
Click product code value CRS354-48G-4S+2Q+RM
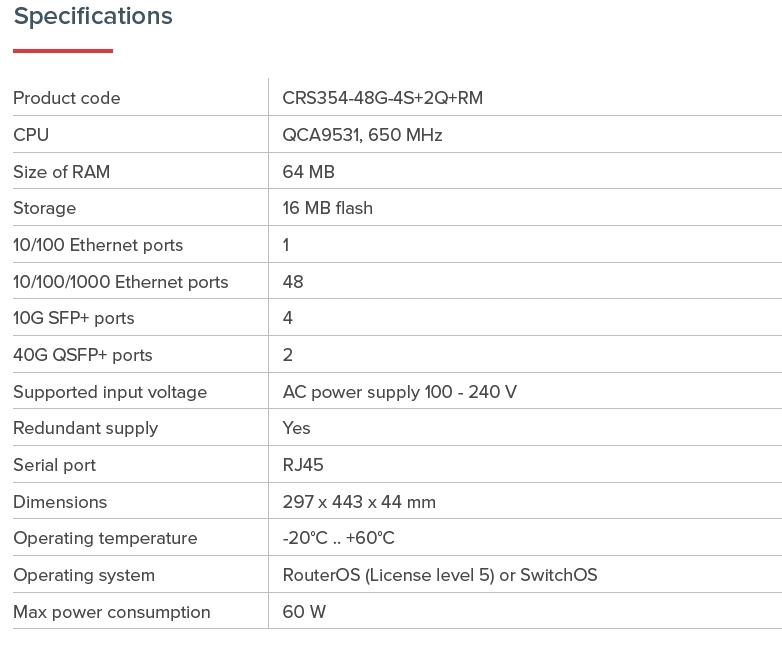[383, 98]
